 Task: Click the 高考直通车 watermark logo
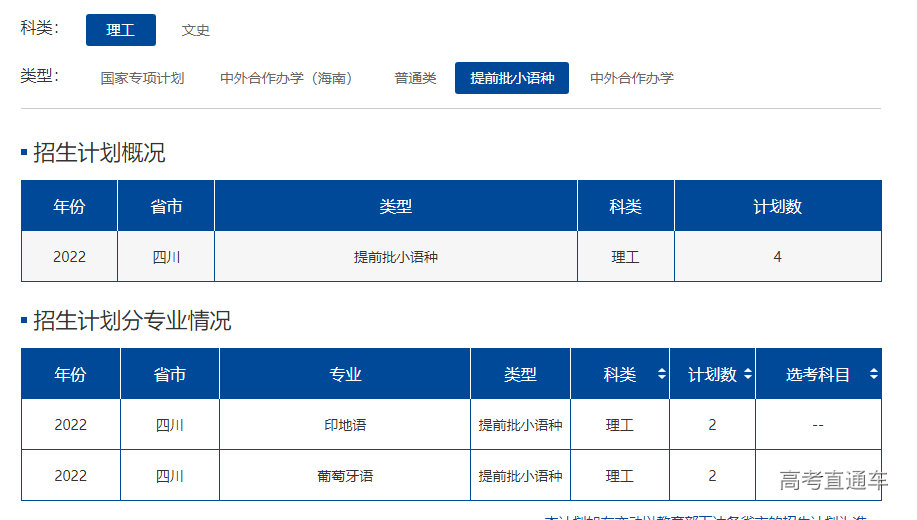(x=833, y=481)
